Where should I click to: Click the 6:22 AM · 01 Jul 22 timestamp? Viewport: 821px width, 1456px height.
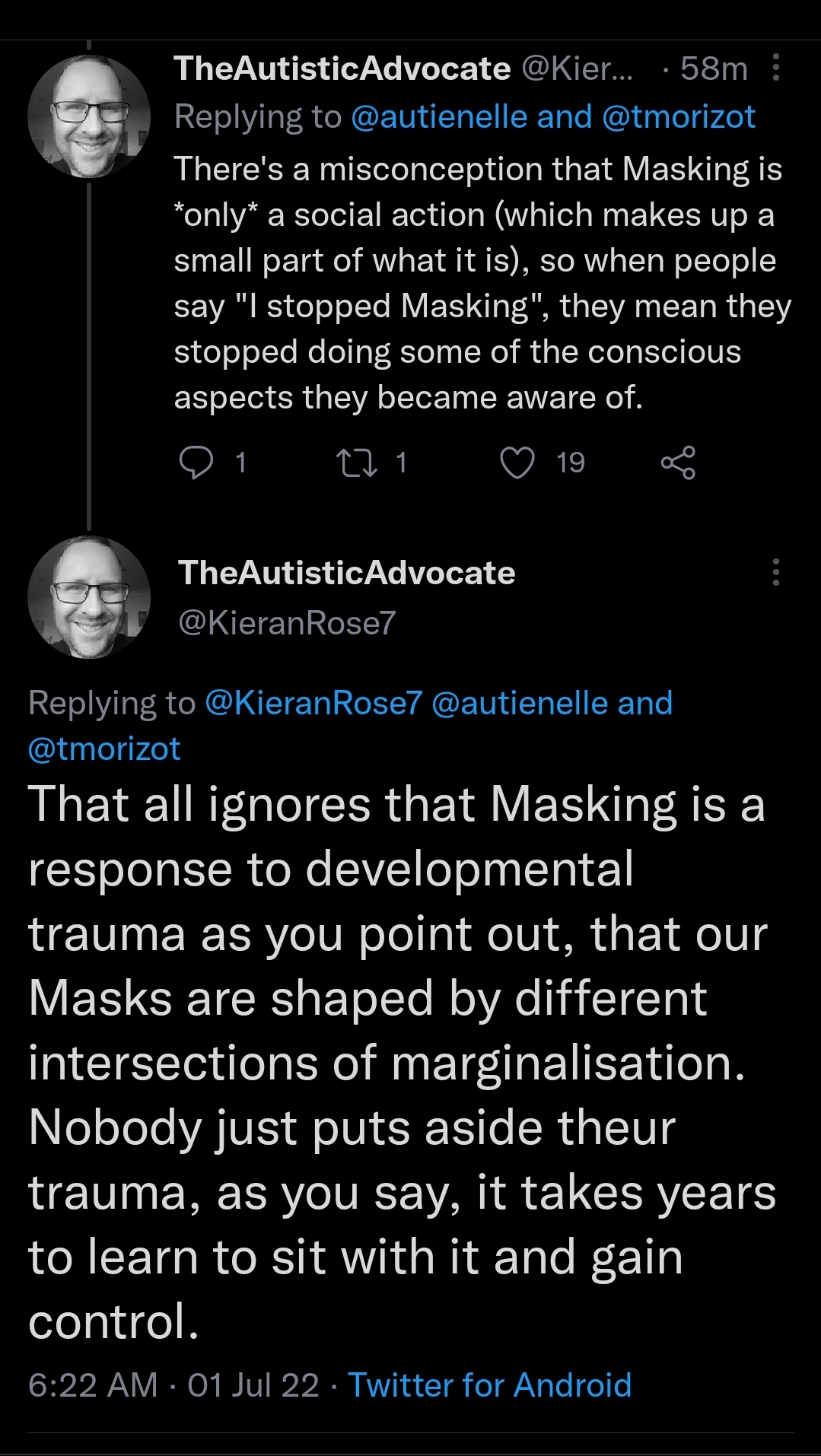tap(173, 1385)
